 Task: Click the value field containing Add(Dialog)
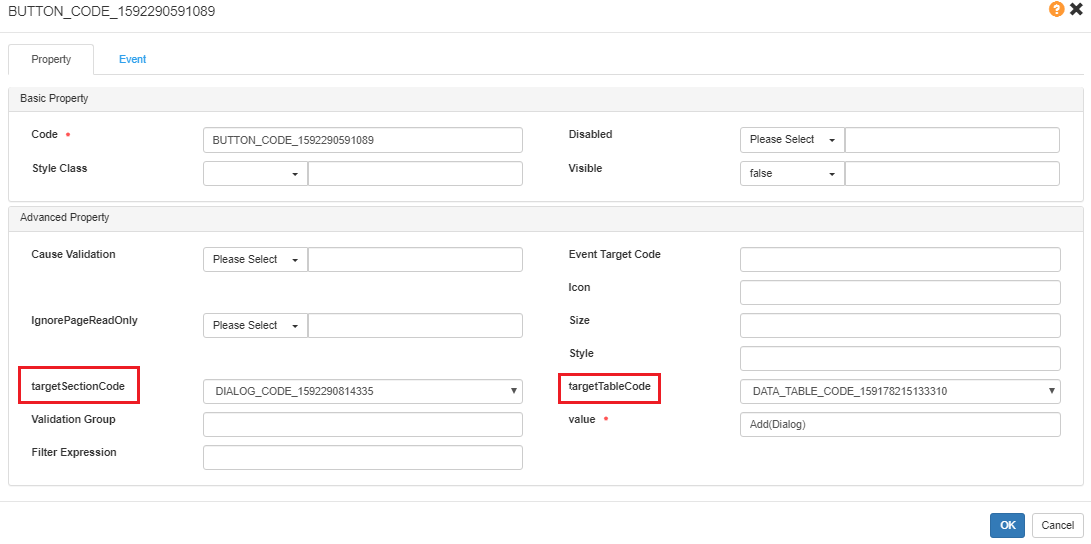[899, 425]
